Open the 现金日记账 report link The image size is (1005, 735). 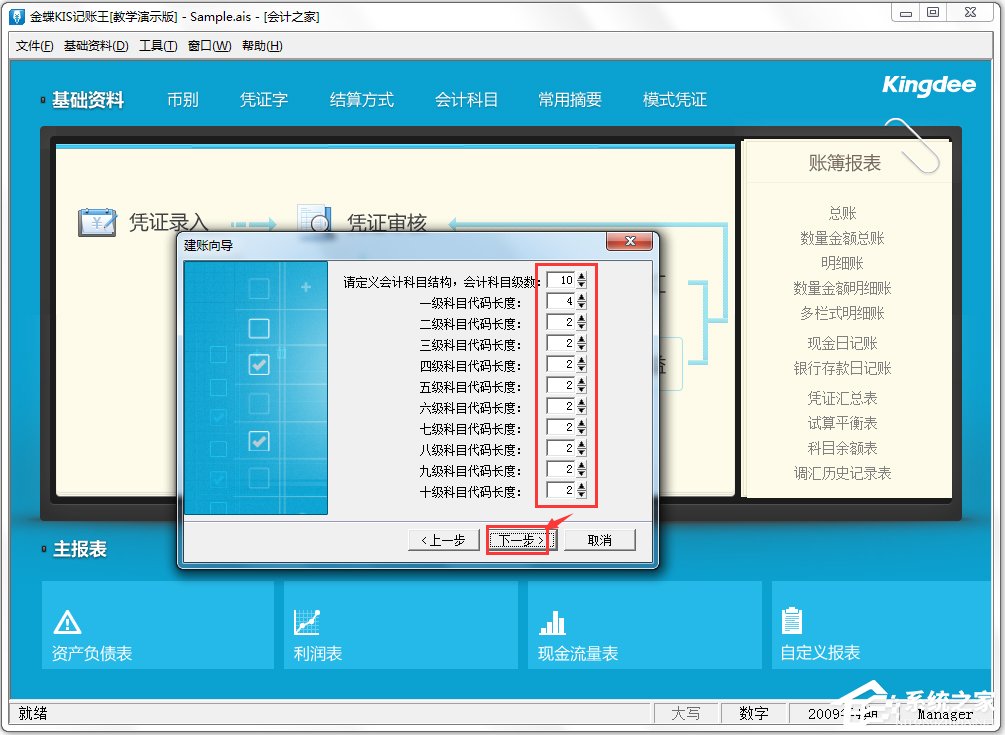pos(842,343)
